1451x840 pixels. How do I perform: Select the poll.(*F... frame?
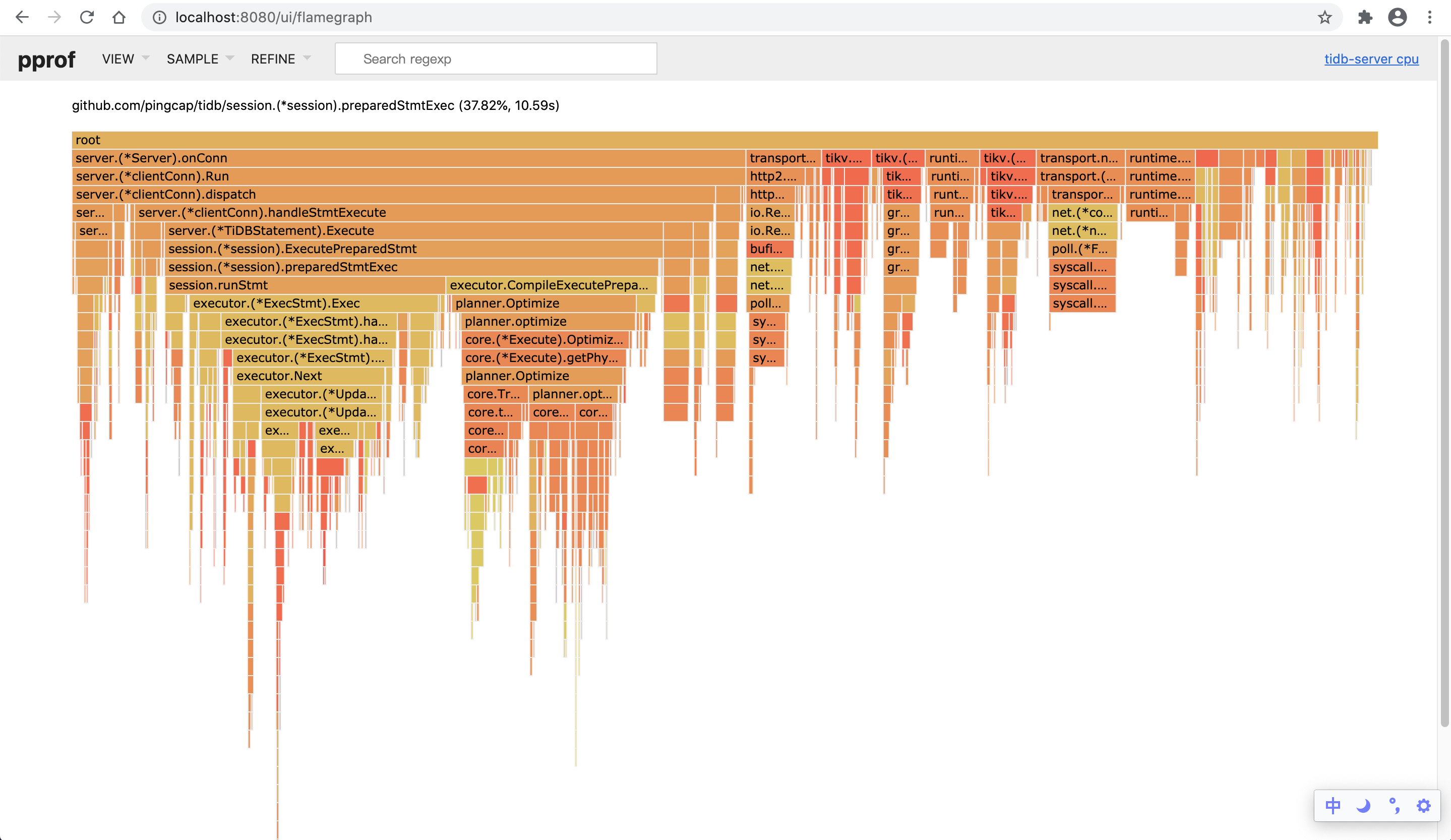(x=1082, y=249)
